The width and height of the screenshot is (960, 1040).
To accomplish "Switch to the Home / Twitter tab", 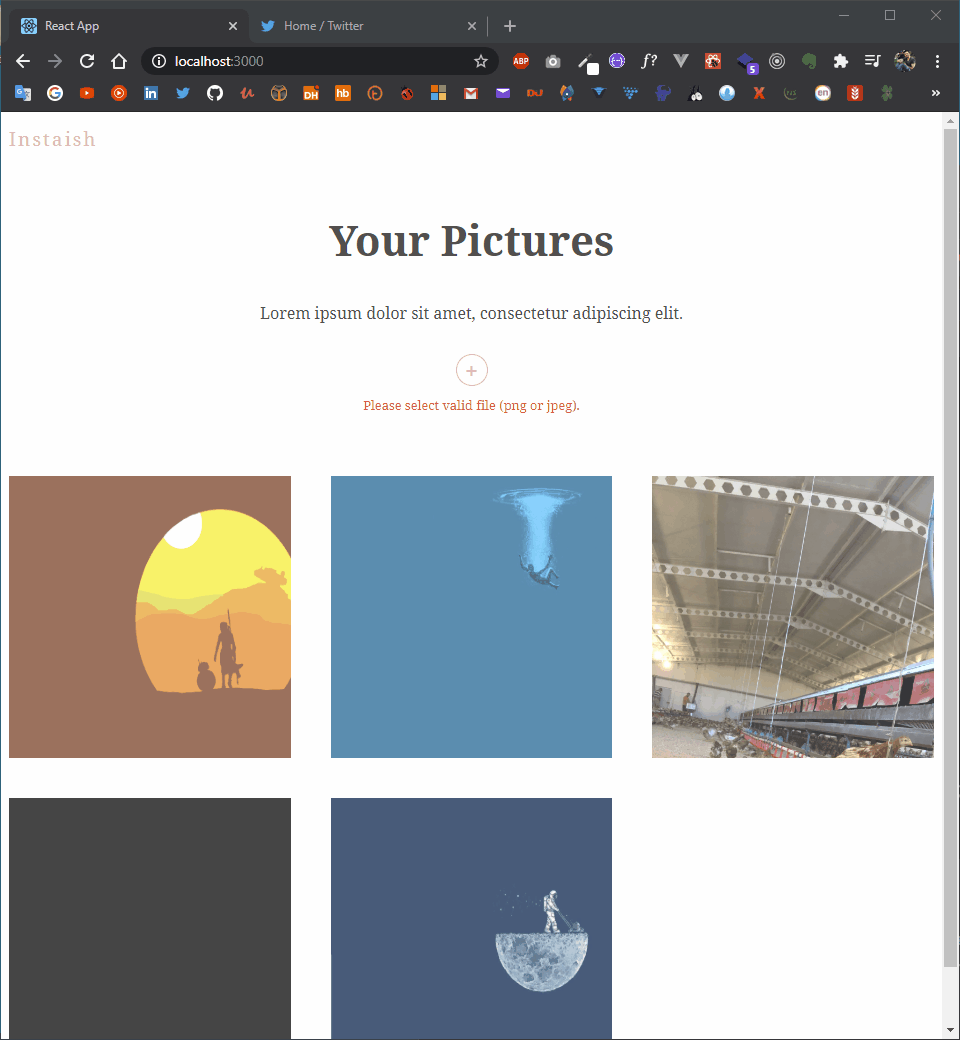I will tap(368, 26).
